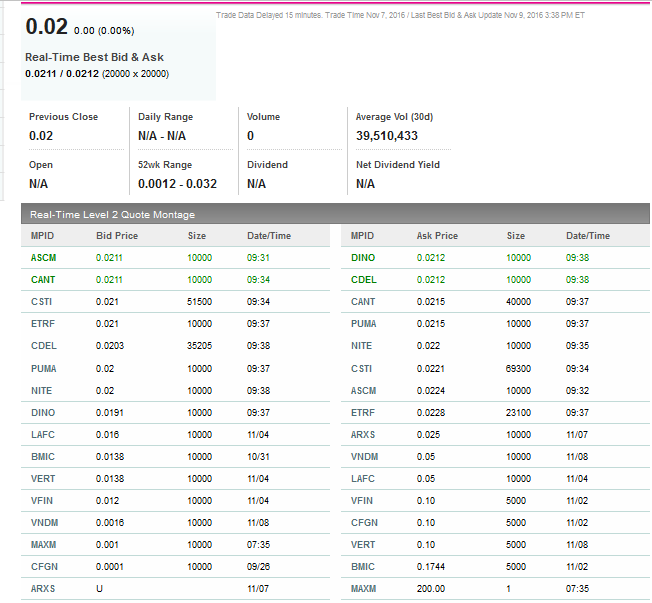
Task: Click the 52wk Range value 0.0012 - 0.032
Action: click(177, 184)
